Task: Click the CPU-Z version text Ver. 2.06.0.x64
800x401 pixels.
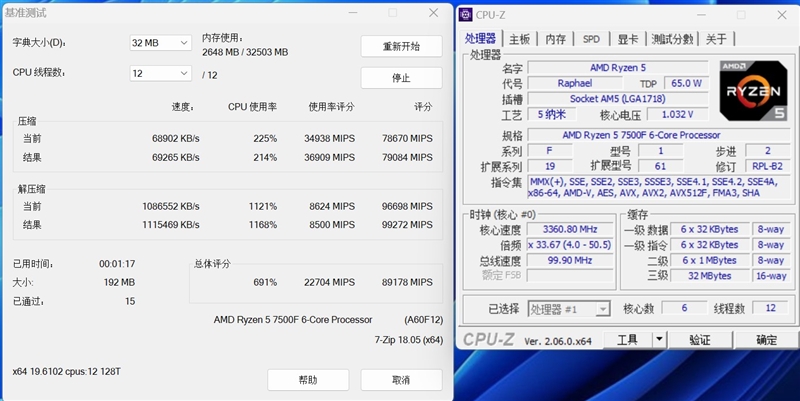Action: (x=558, y=341)
